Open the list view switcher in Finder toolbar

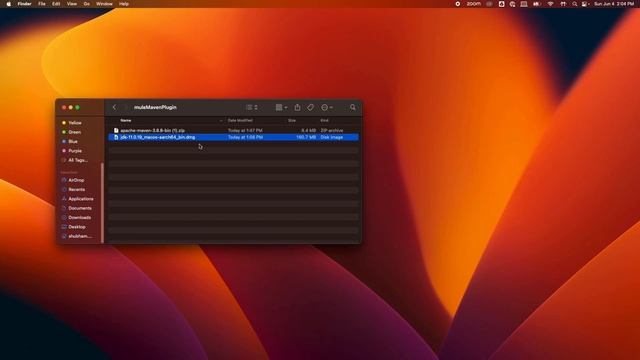click(x=251, y=107)
